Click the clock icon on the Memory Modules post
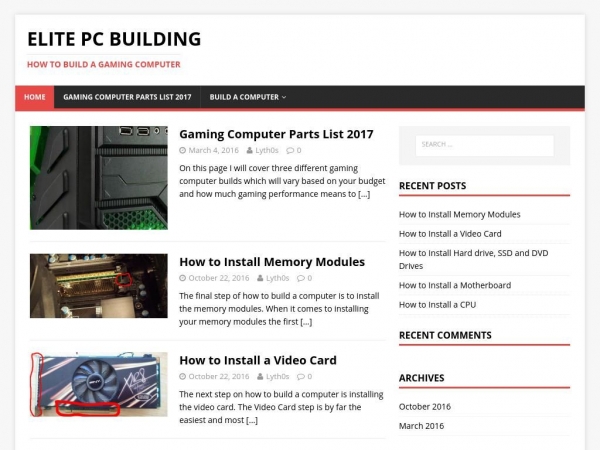Image resolution: width=600 pixels, height=450 pixels. pyautogui.click(x=183, y=278)
